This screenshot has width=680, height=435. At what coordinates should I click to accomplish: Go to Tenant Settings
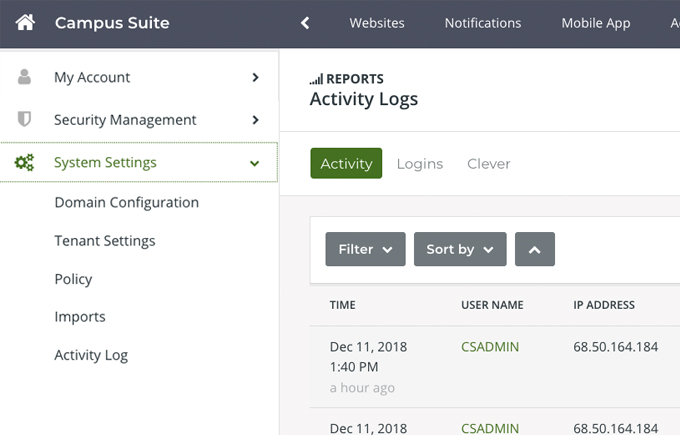105,241
